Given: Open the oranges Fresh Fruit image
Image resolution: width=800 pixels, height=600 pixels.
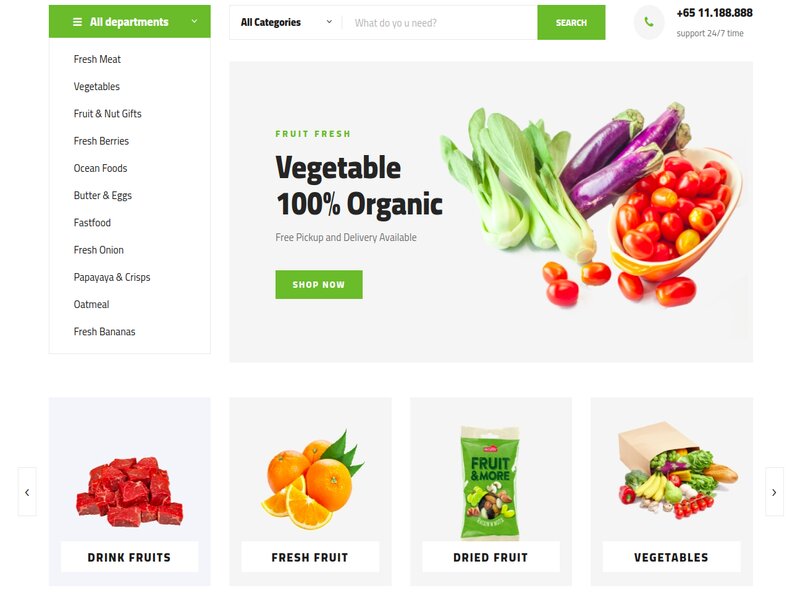Looking at the screenshot, I should 312,481.
